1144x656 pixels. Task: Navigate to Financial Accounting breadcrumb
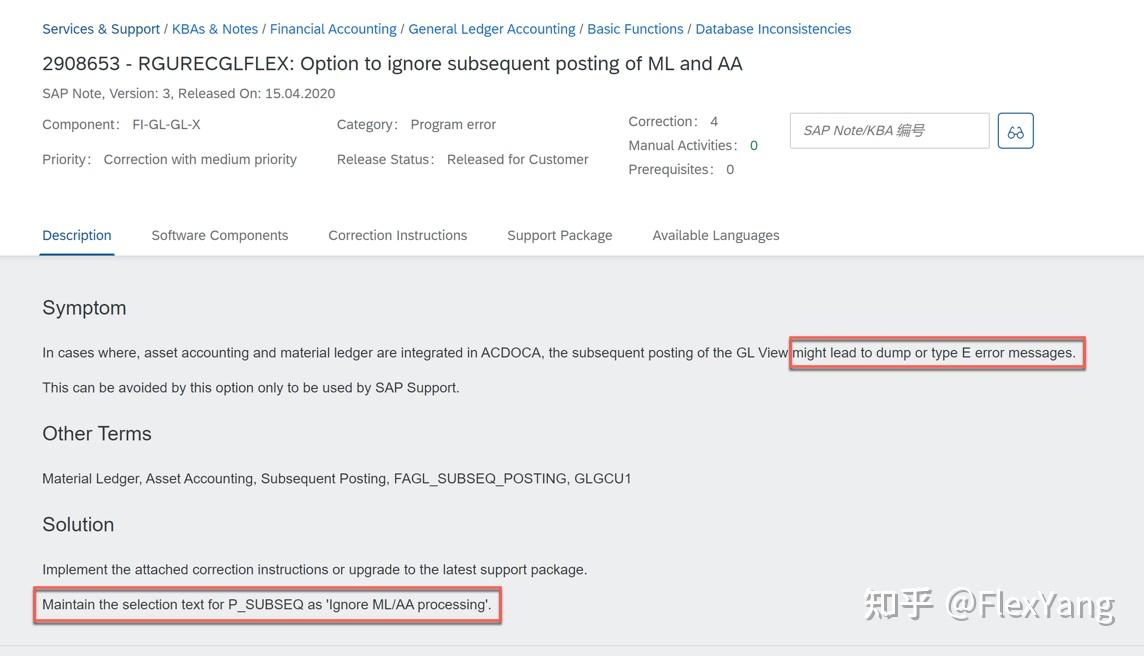(x=333, y=29)
